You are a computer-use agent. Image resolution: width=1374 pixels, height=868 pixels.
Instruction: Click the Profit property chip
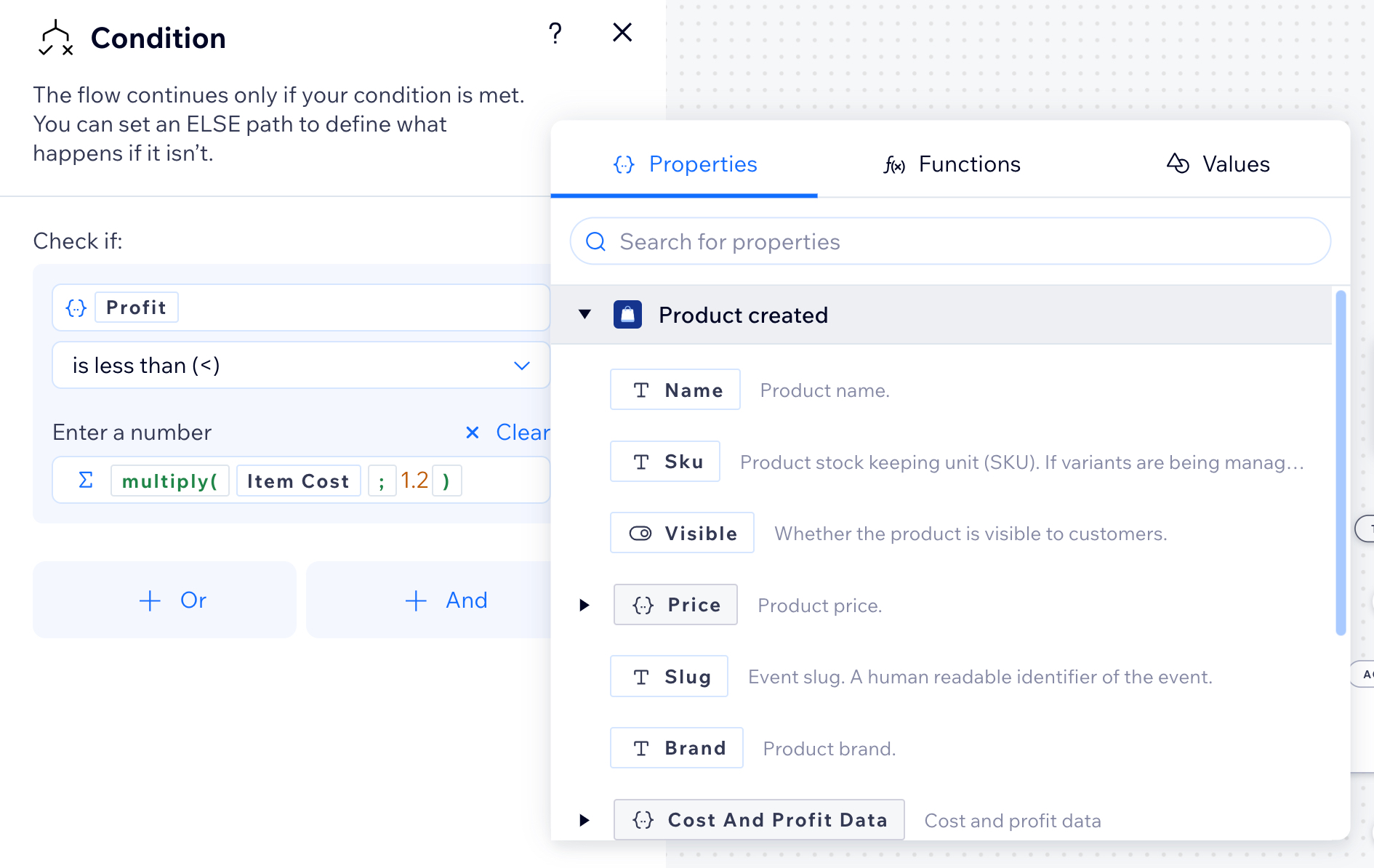point(137,308)
